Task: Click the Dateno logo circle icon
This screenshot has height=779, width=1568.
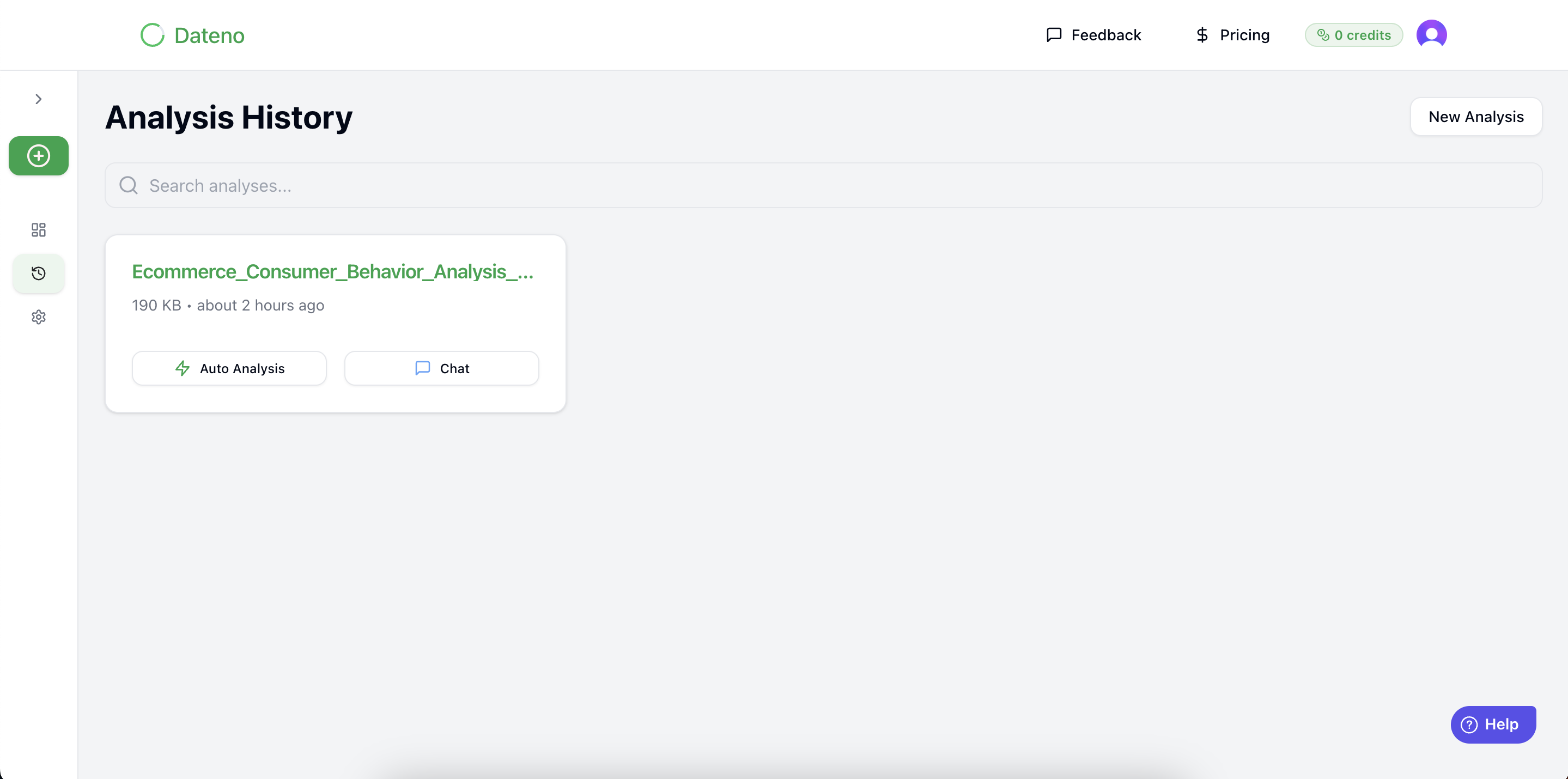Action: point(152,35)
